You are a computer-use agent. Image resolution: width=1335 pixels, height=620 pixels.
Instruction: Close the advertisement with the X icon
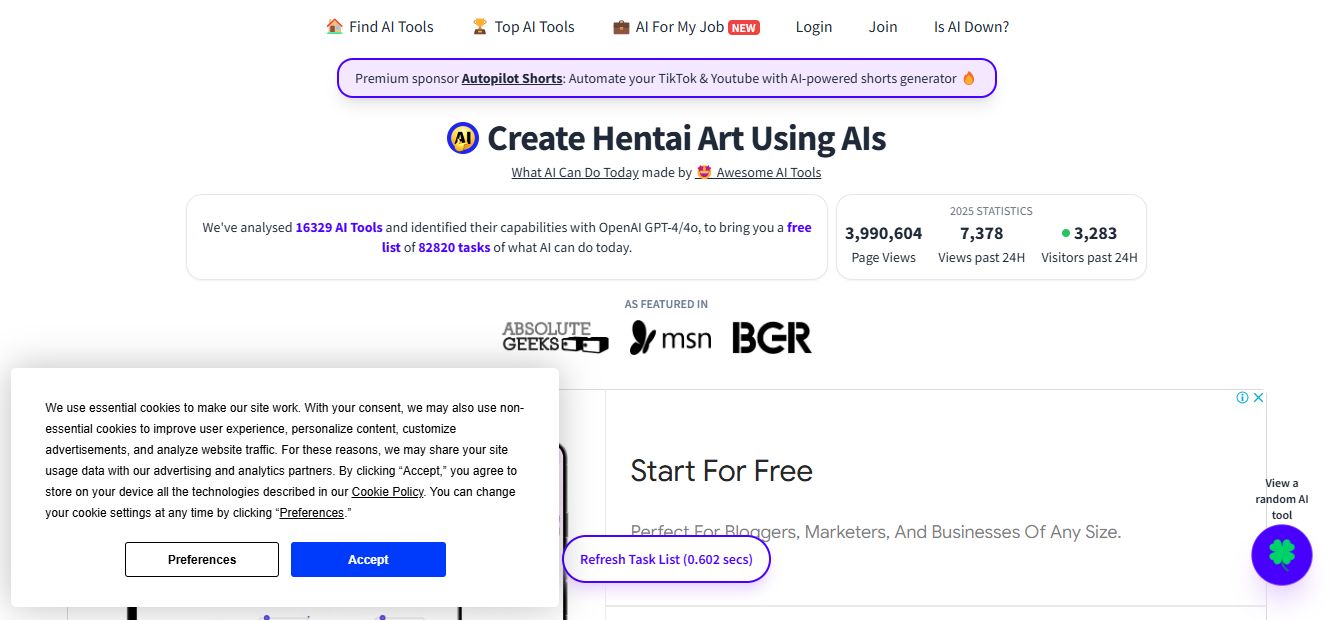click(1259, 397)
